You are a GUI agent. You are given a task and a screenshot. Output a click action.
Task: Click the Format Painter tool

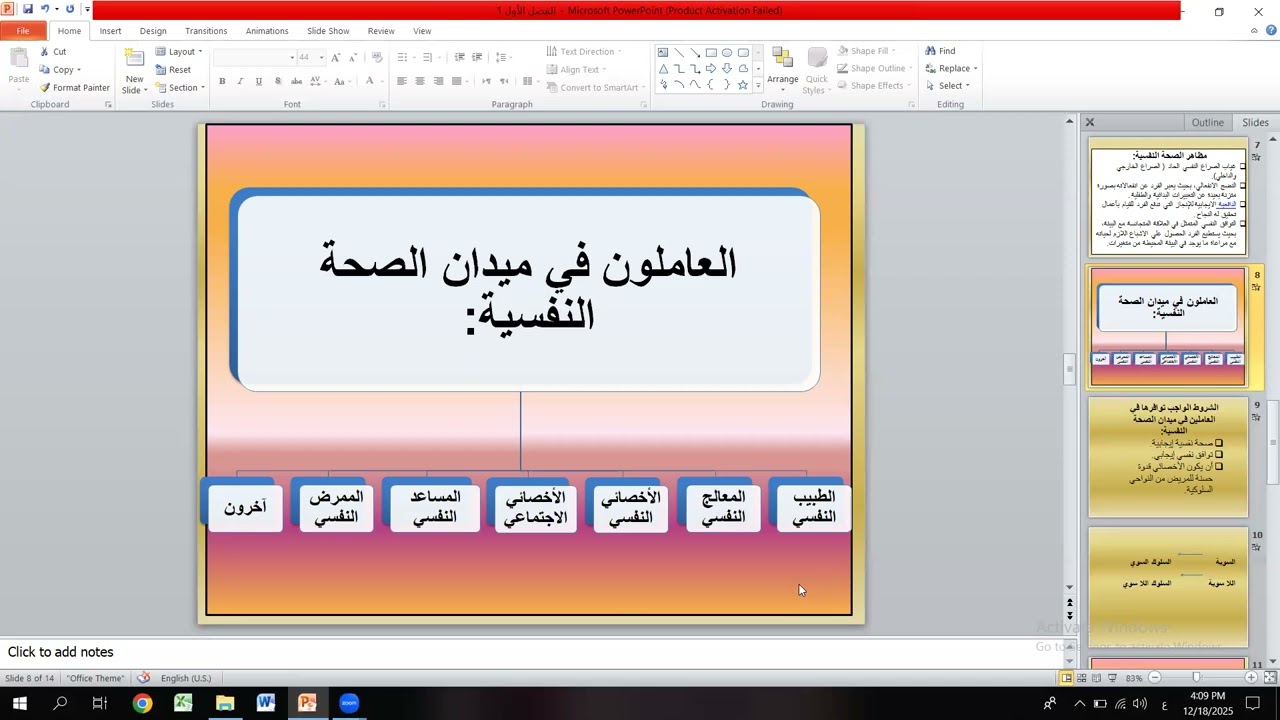[x=75, y=88]
